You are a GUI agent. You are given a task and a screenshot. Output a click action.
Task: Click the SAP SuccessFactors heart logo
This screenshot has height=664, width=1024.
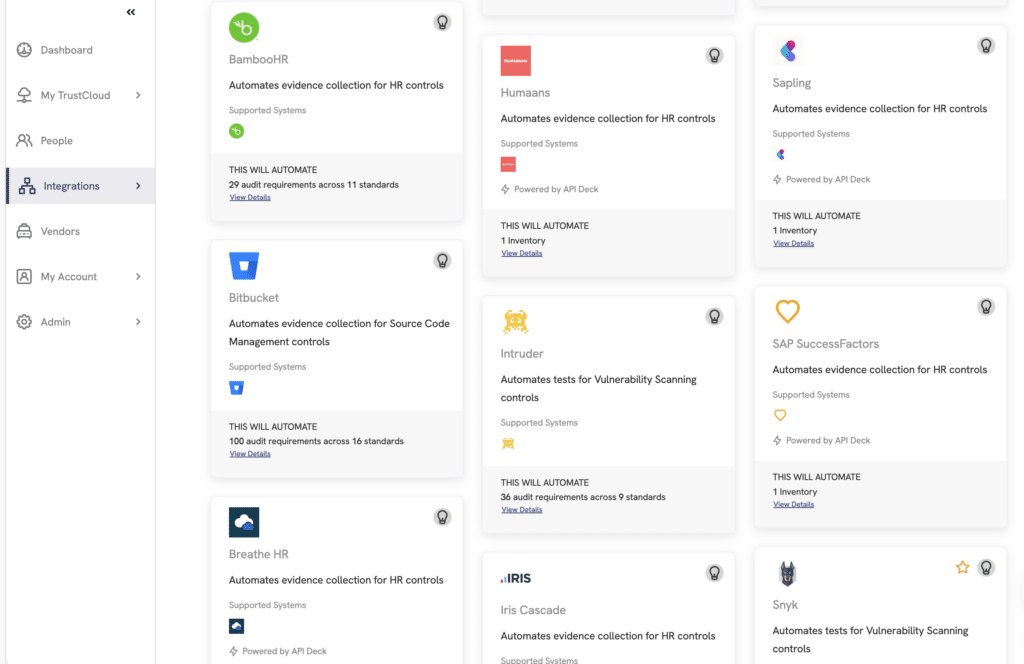[788, 311]
